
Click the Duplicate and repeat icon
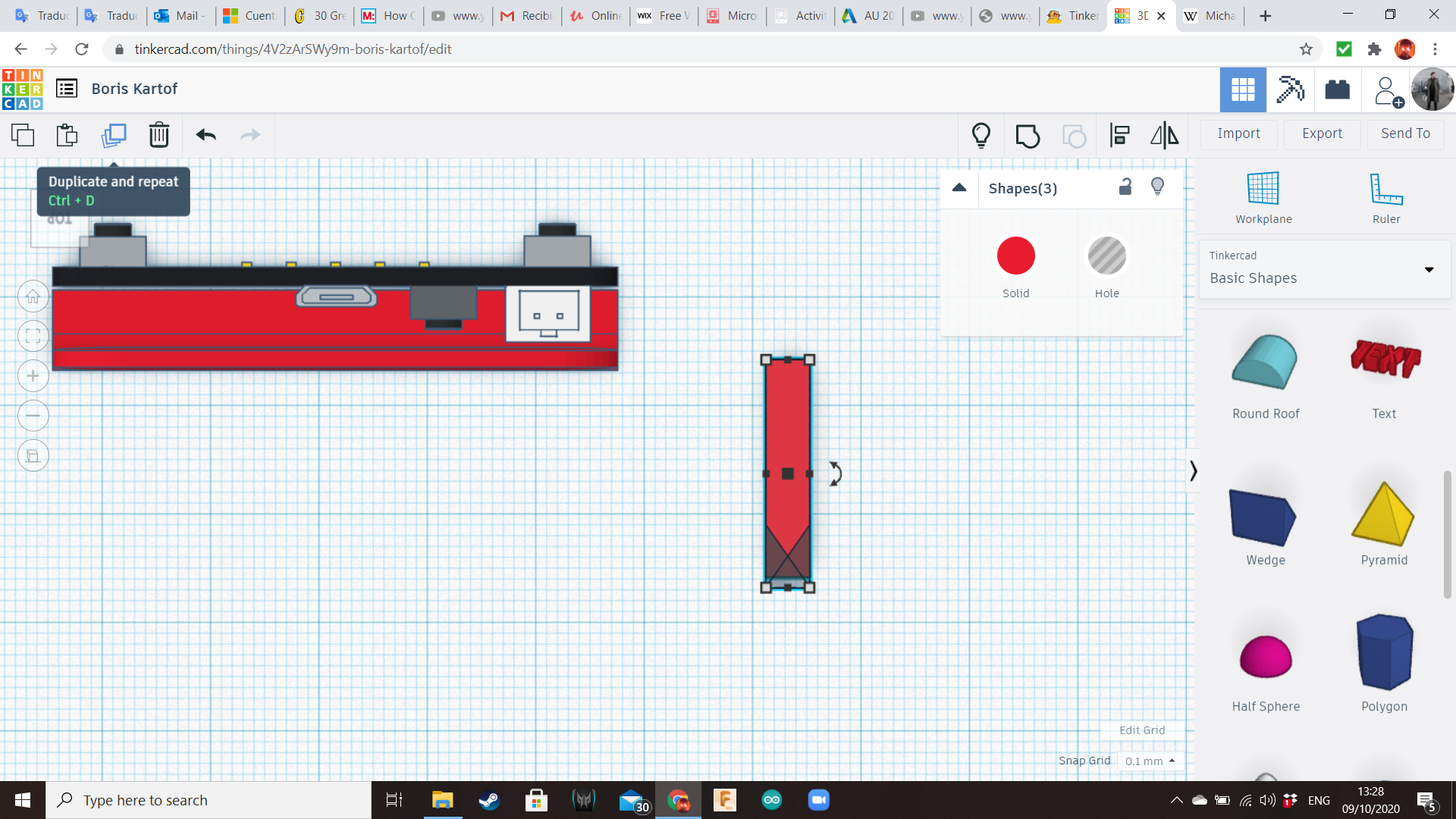[x=114, y=135]
